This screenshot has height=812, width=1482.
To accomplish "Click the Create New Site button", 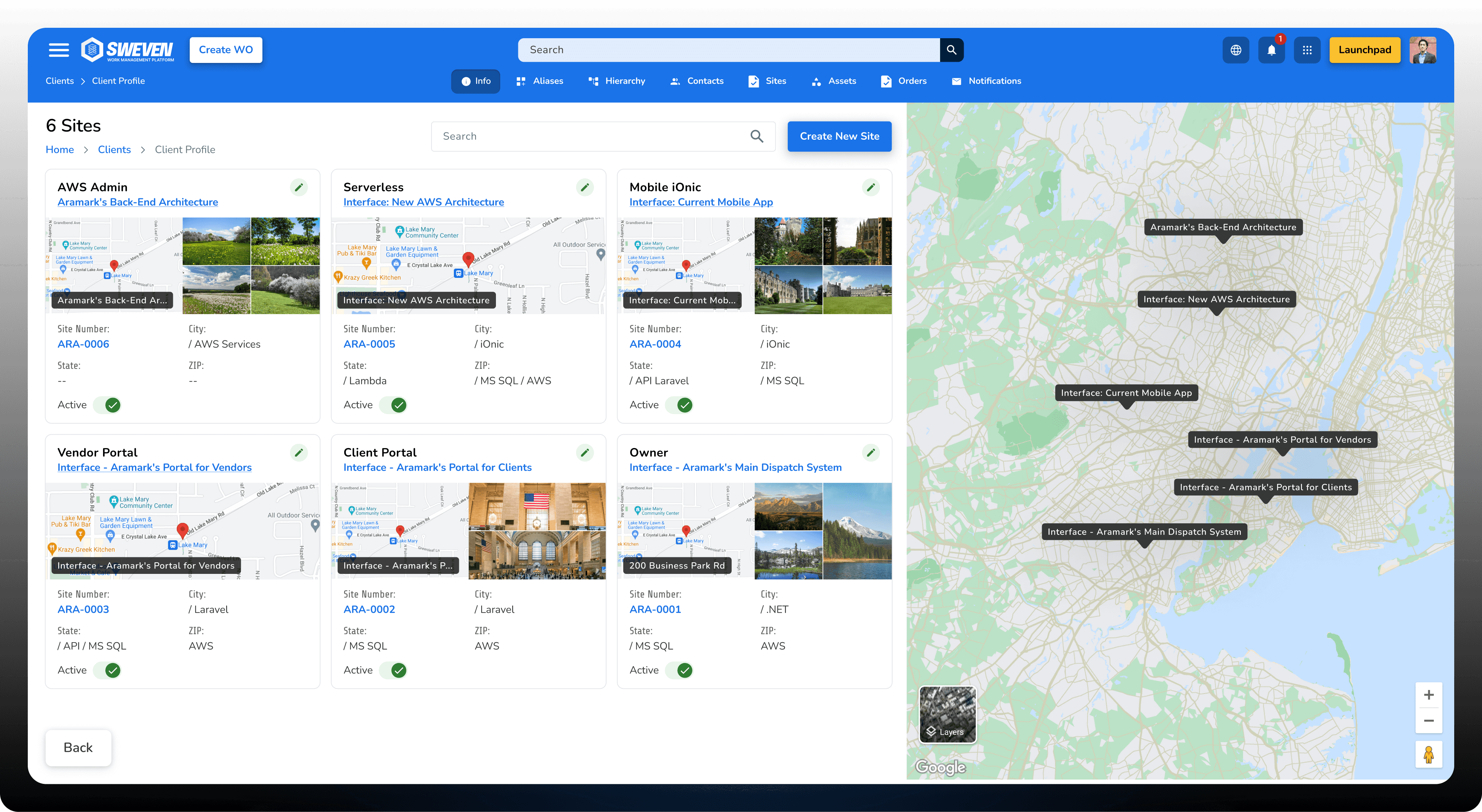I will tap(839, 136).
